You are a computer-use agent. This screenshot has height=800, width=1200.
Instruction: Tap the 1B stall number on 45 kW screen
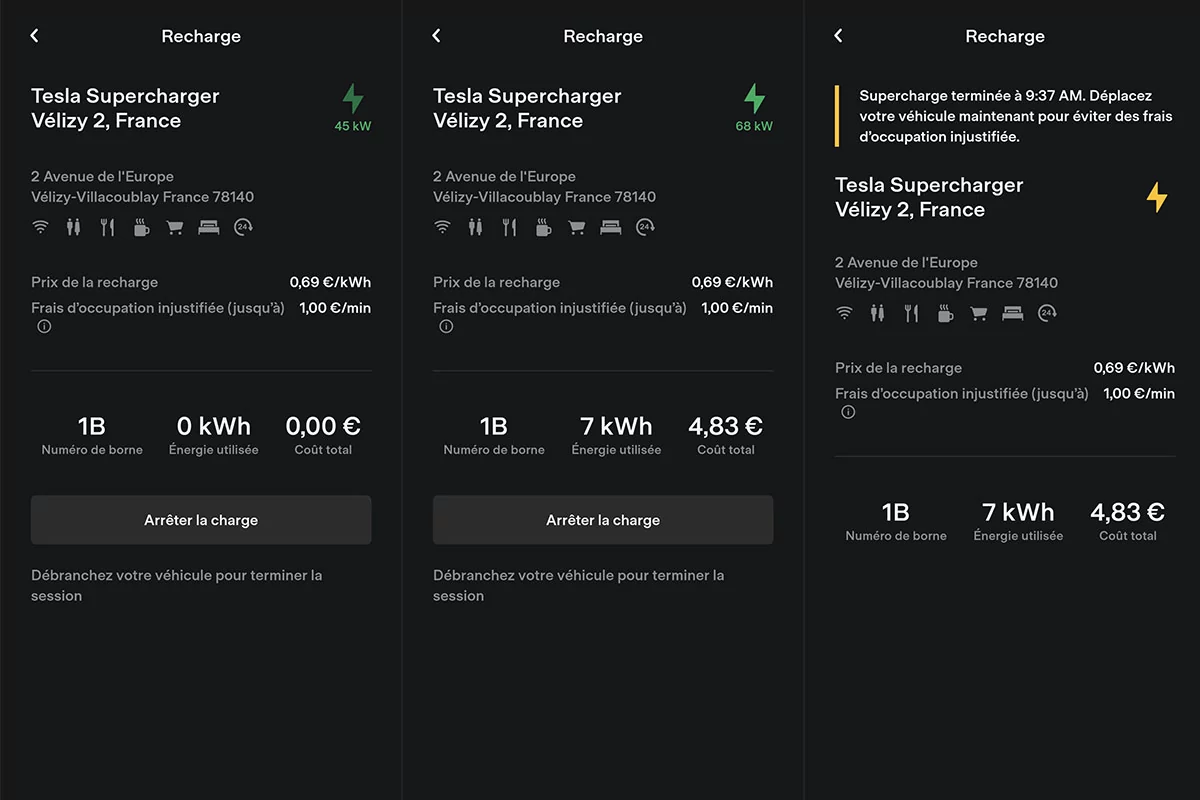coord(92,426)
